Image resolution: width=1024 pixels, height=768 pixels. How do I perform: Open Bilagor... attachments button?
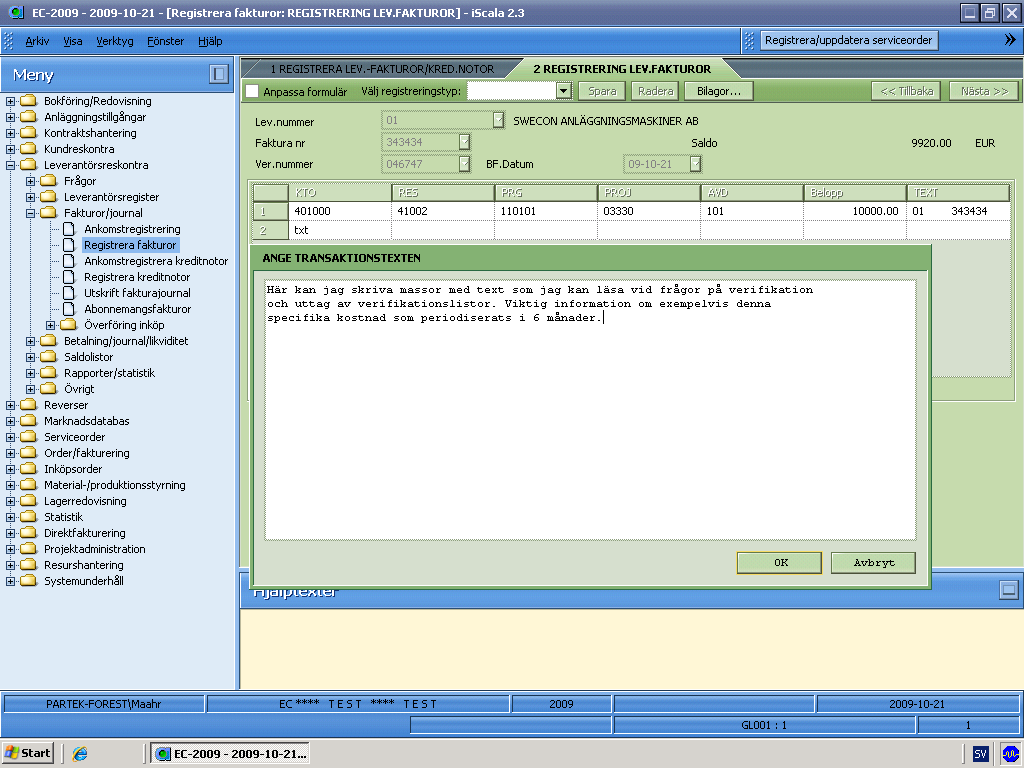point(718,91)
